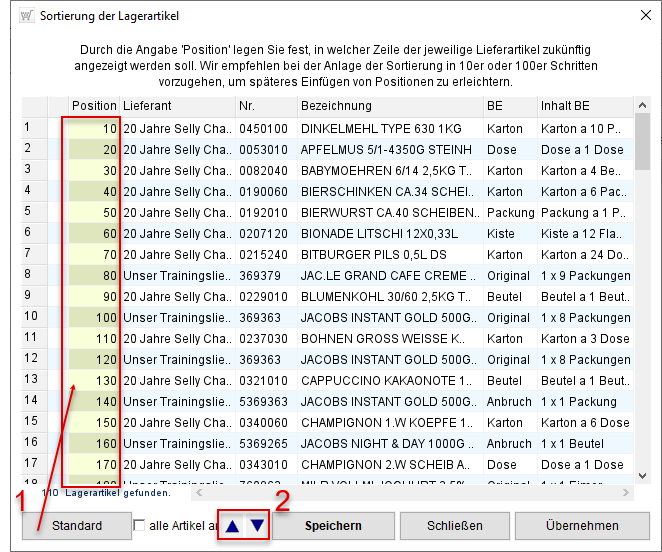Click 'CHAMPIGNON 2.W SCHEIB A..' cell

click(391, 465)
